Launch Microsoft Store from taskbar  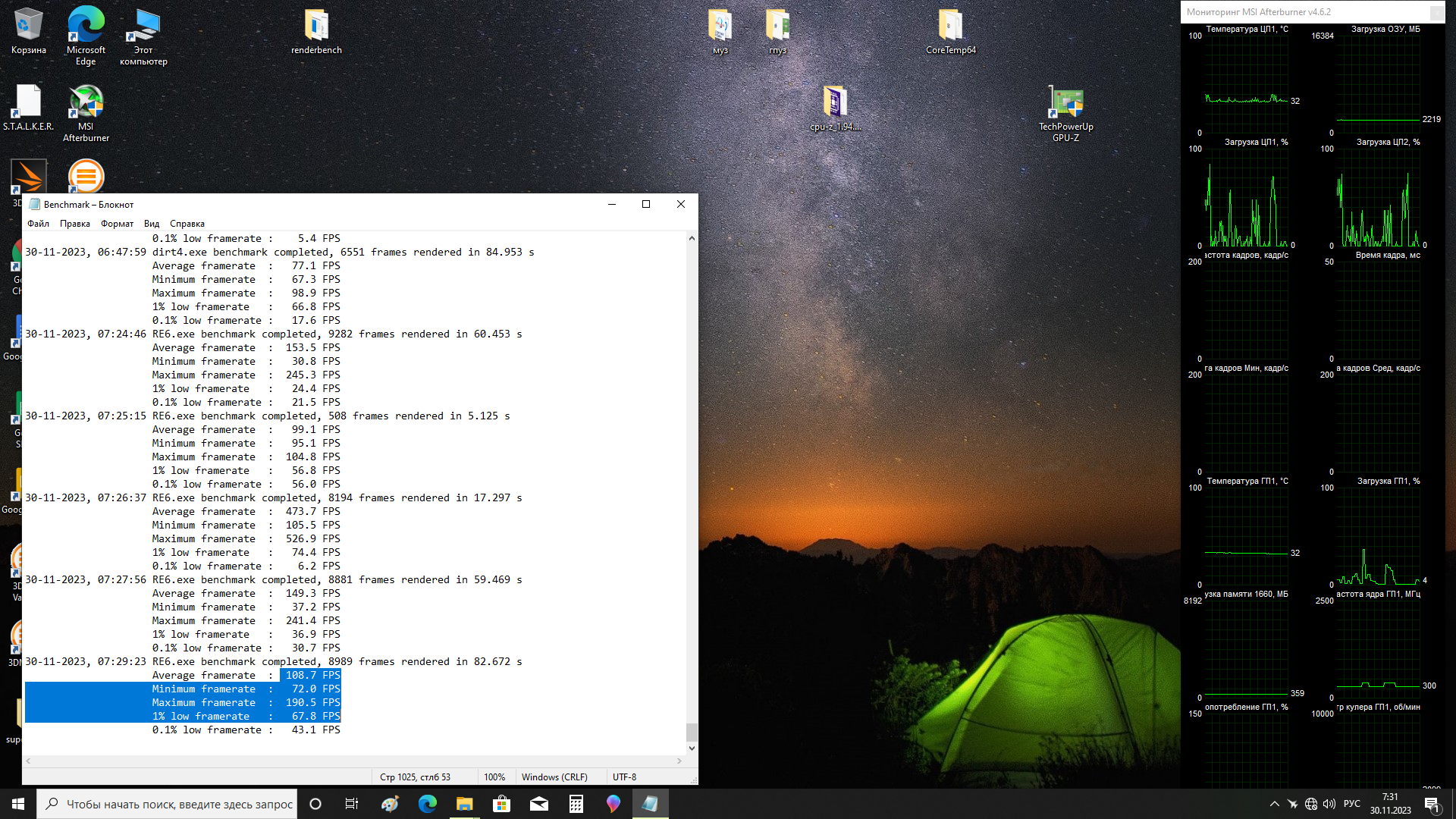pos(501,804)
